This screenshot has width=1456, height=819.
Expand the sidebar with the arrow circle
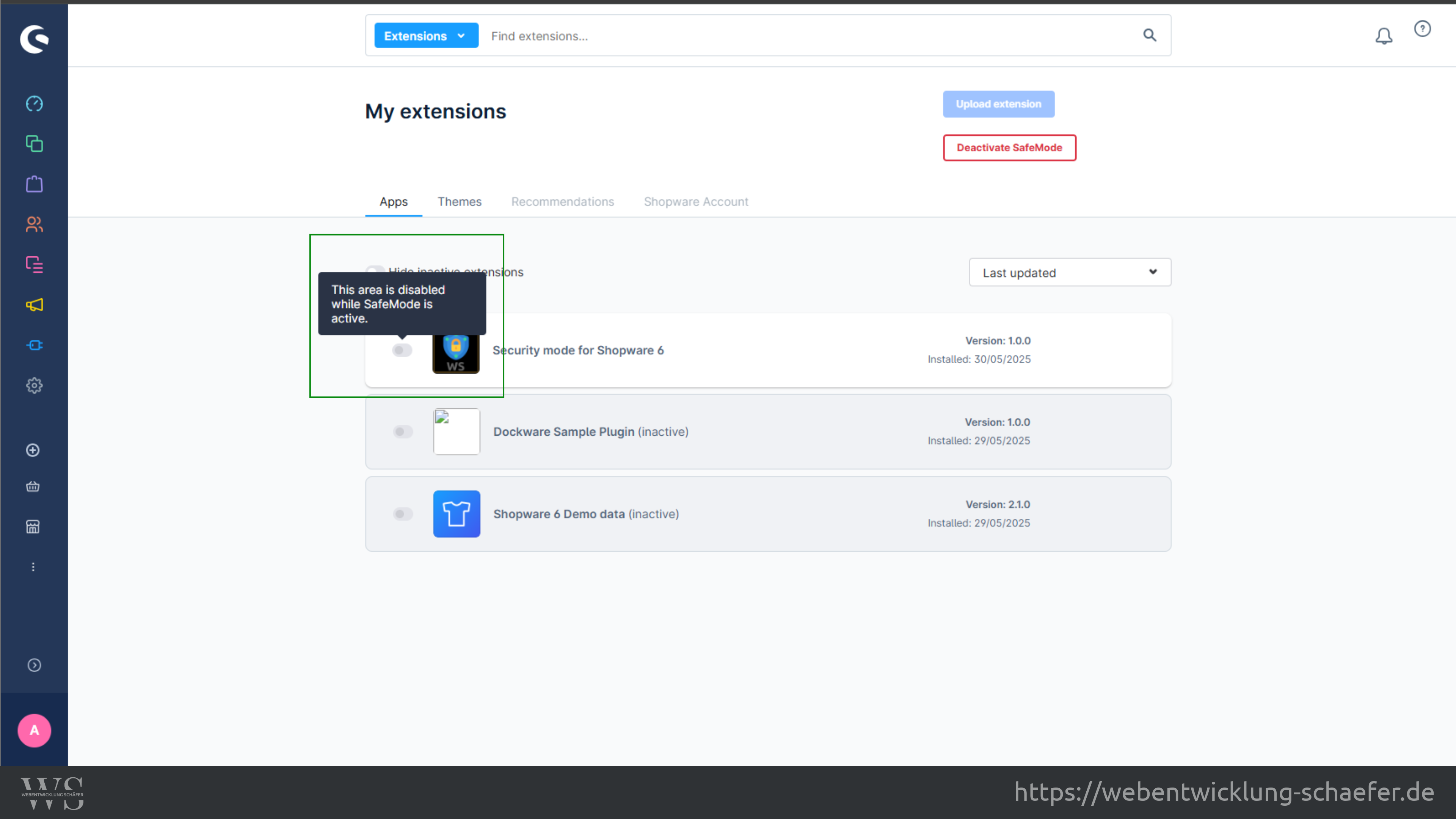pos(35,665)
